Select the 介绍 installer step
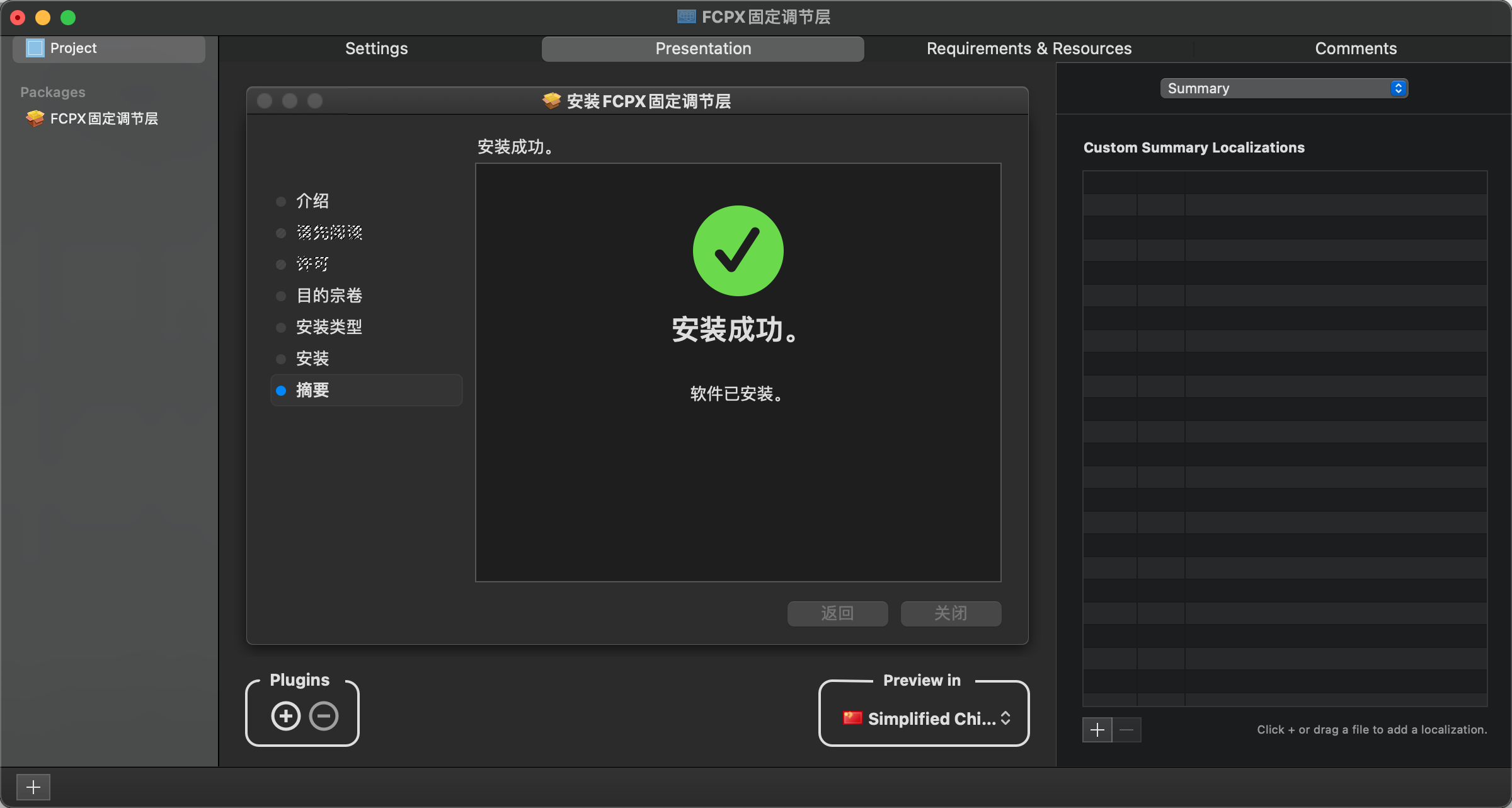 [312, 201]
